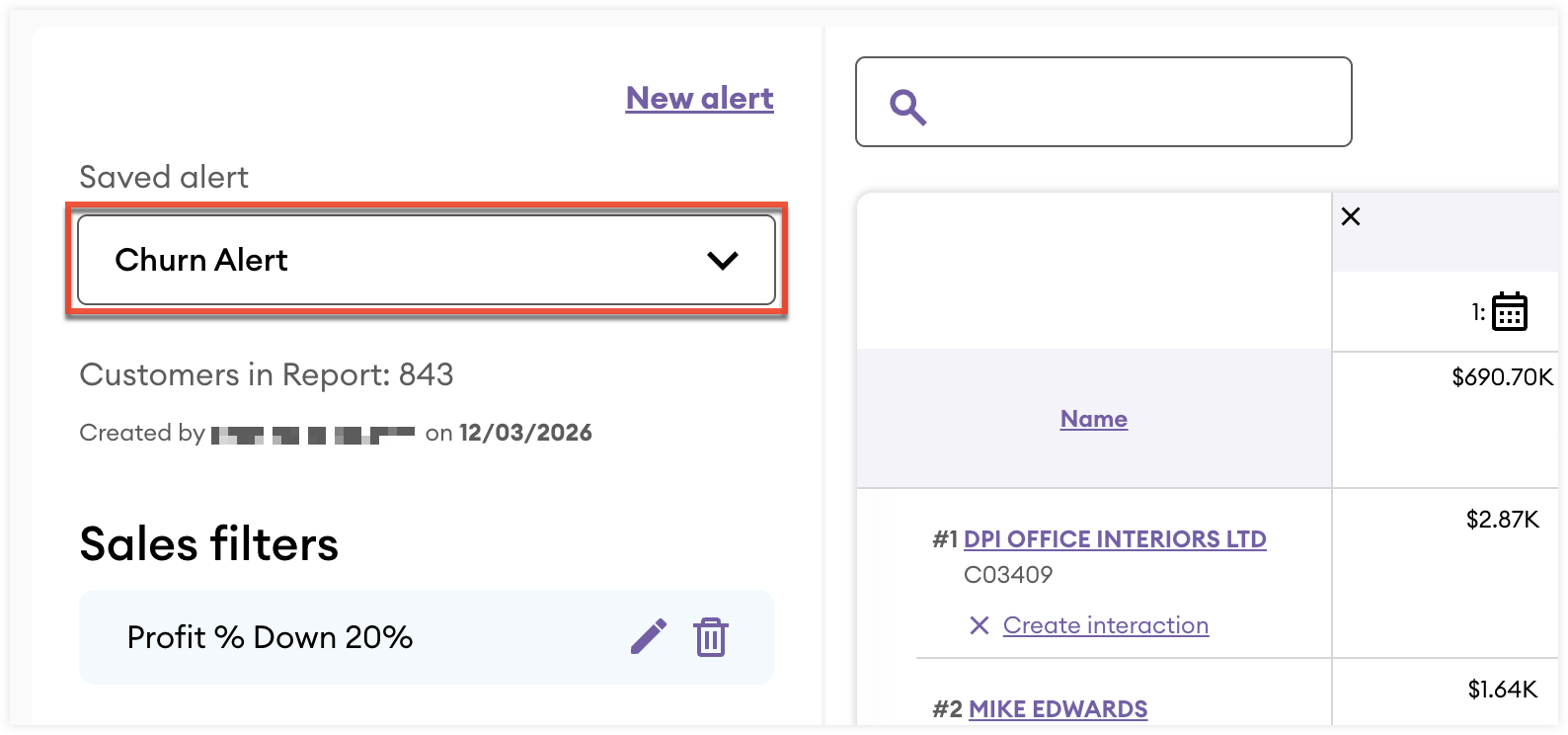The width and height of the screenshot is (1568, 735).
Task: Open the MIKE EDWARDS customer link
Action: pyautogui.click(x=1058, y=709)
